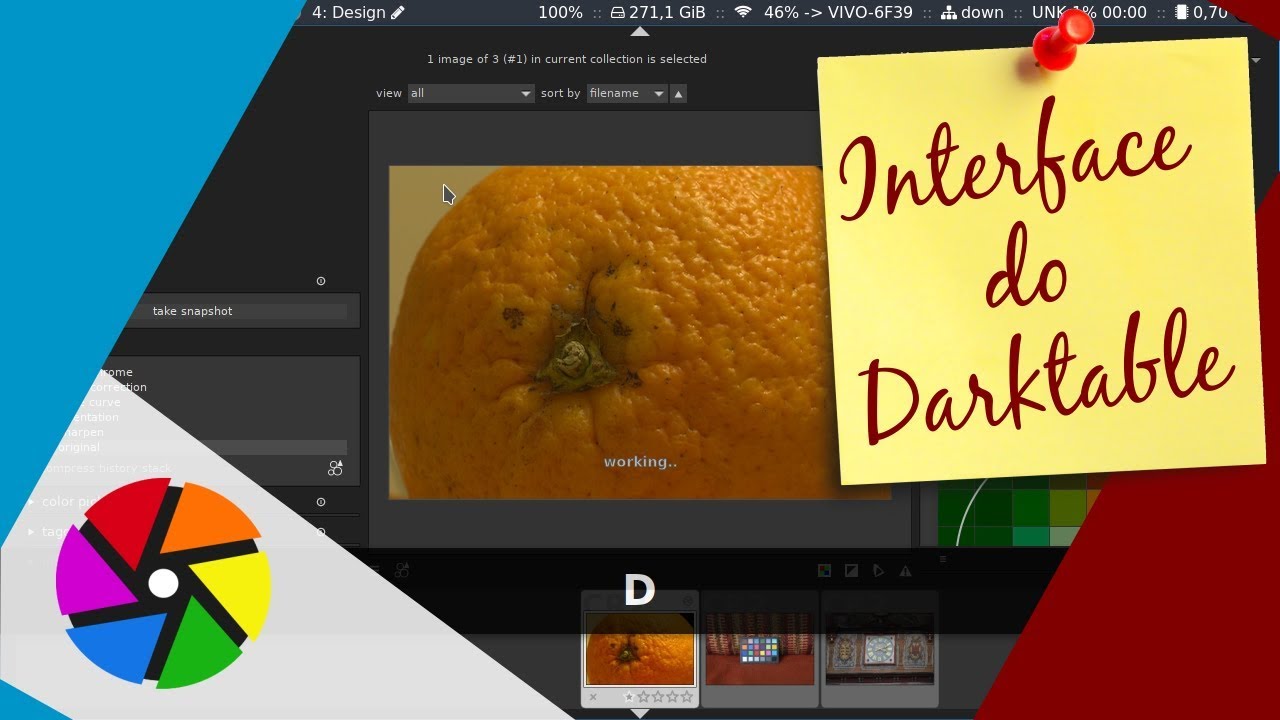Click the 100% status bar entry

click(560, 12)
